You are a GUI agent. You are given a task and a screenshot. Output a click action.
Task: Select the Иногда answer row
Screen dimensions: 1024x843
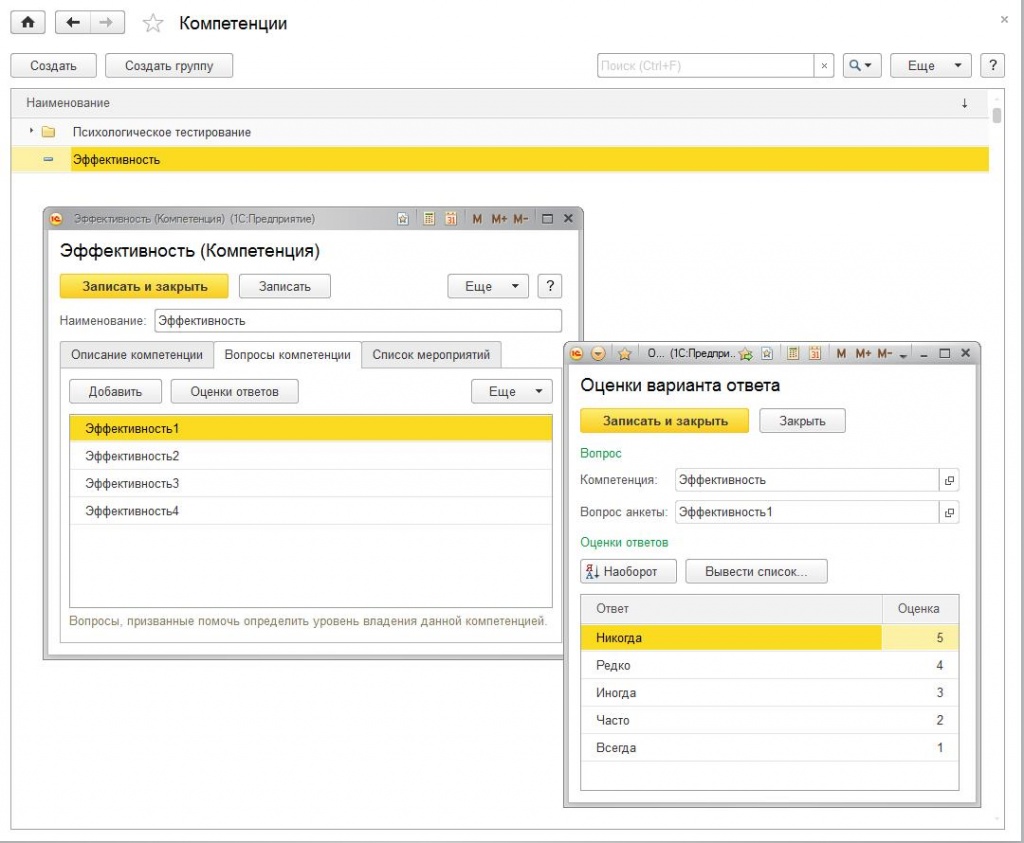(x=769, y=693)
